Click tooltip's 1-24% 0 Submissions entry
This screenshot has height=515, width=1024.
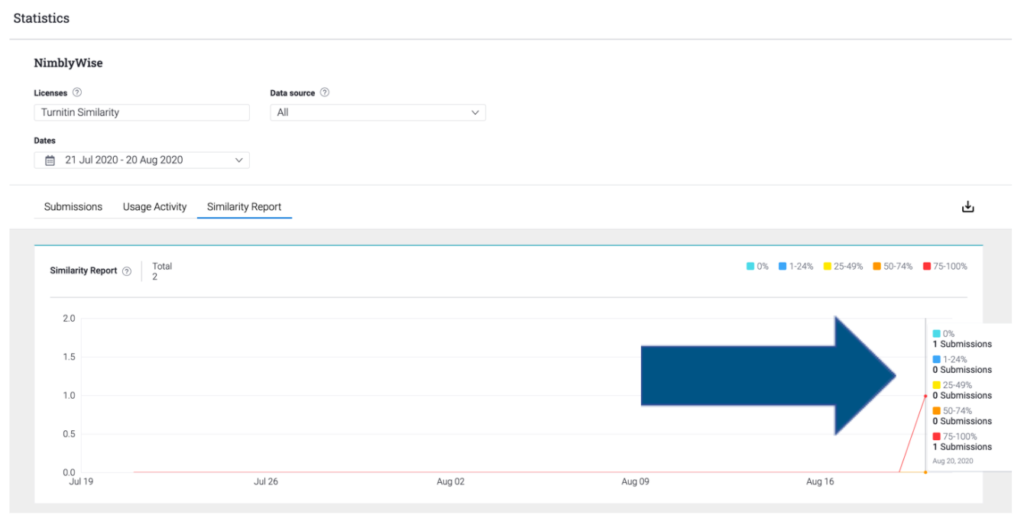click(x=962, y=364)
